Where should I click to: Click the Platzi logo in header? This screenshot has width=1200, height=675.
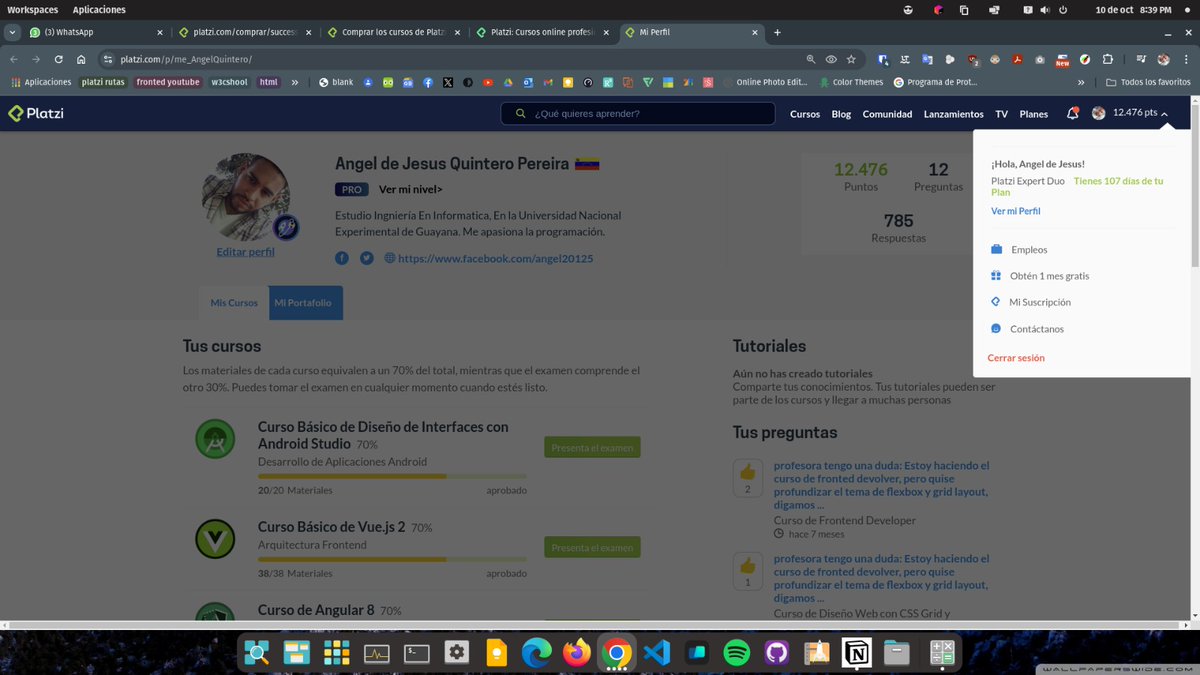(36, 113)
